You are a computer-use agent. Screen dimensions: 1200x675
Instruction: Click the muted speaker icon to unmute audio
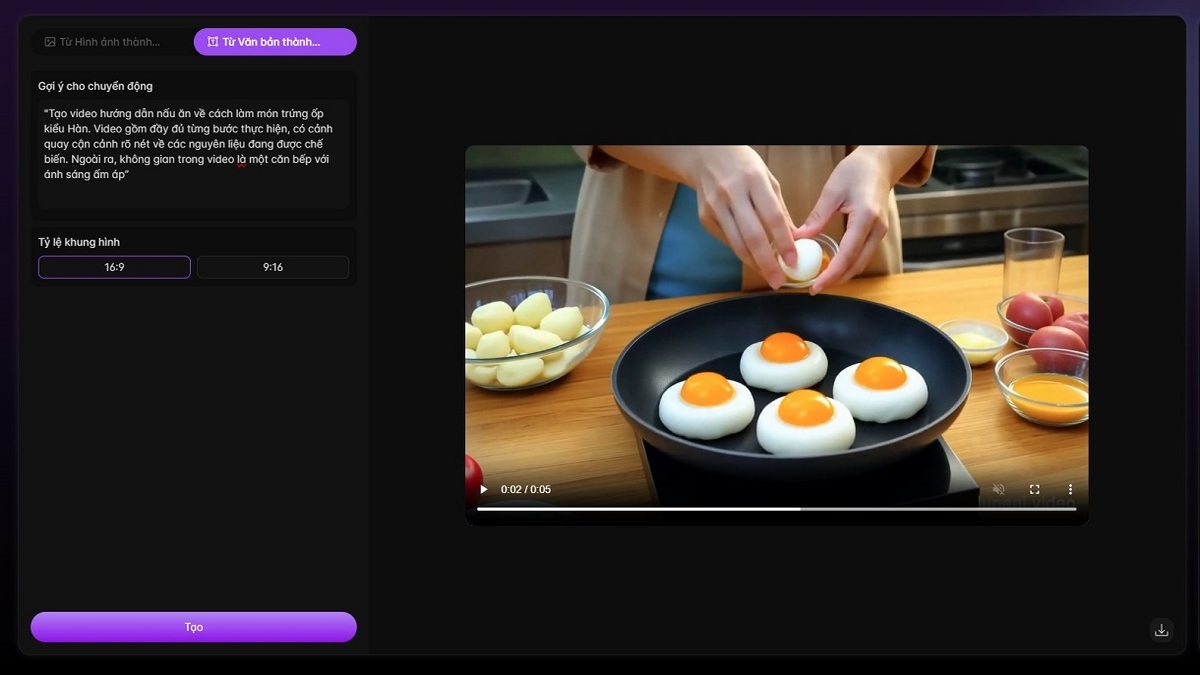(998, 489)
